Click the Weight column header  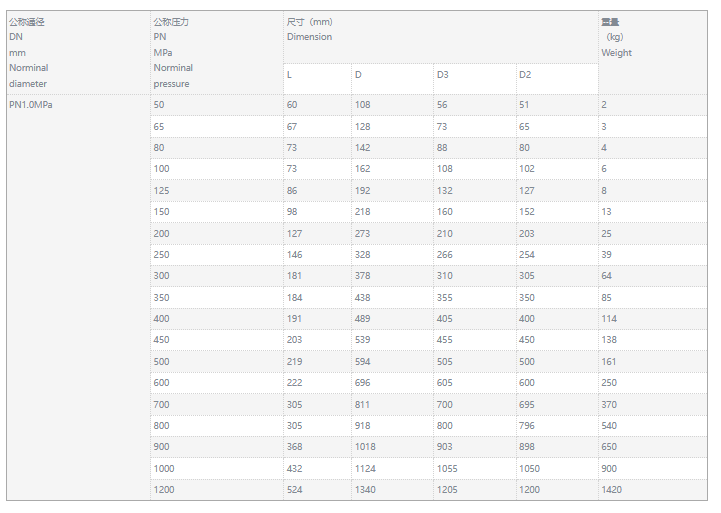click(616, 53)
